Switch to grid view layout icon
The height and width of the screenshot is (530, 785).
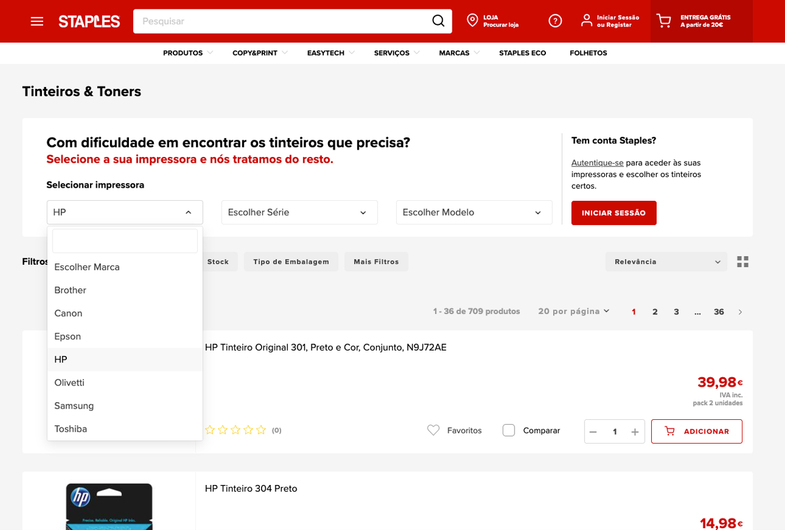pyautogui.click(x=742, y=262)
